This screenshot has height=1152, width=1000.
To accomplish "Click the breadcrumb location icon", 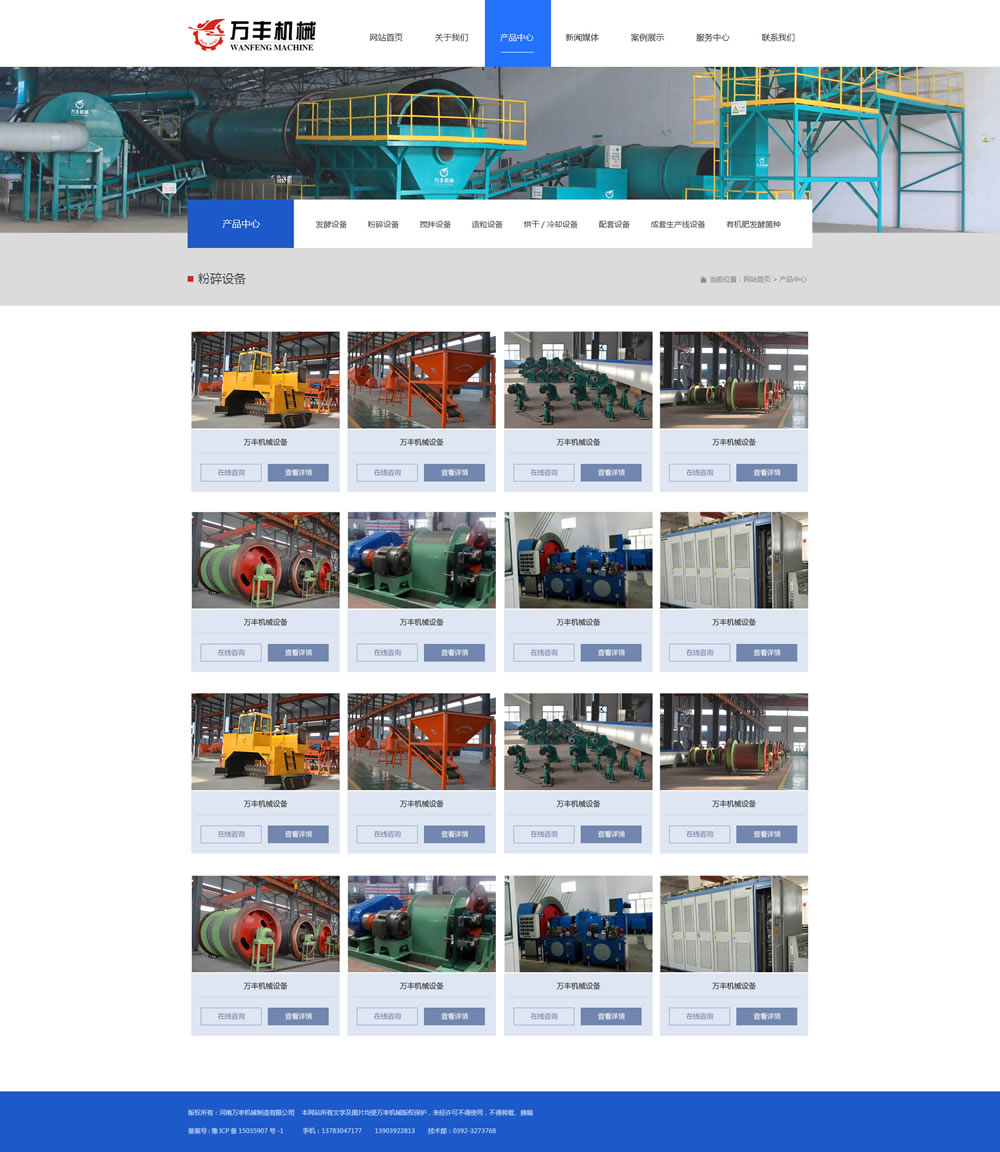I will pyautogui.click(x=703, y=280).
